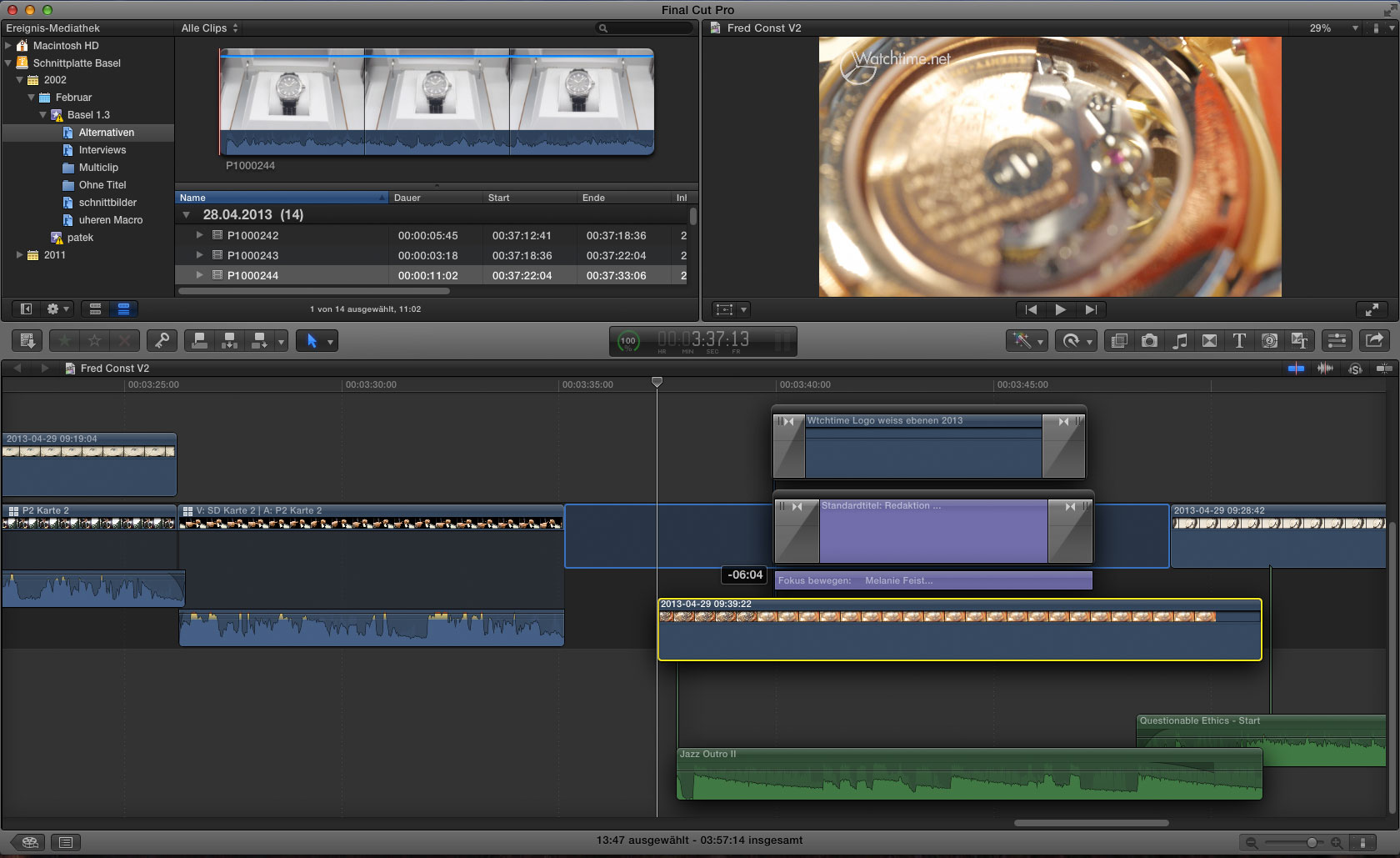This screenshot has height=858, width=1400.
Task: Open the Photos browser camera icon
Action: point(1149,340)
